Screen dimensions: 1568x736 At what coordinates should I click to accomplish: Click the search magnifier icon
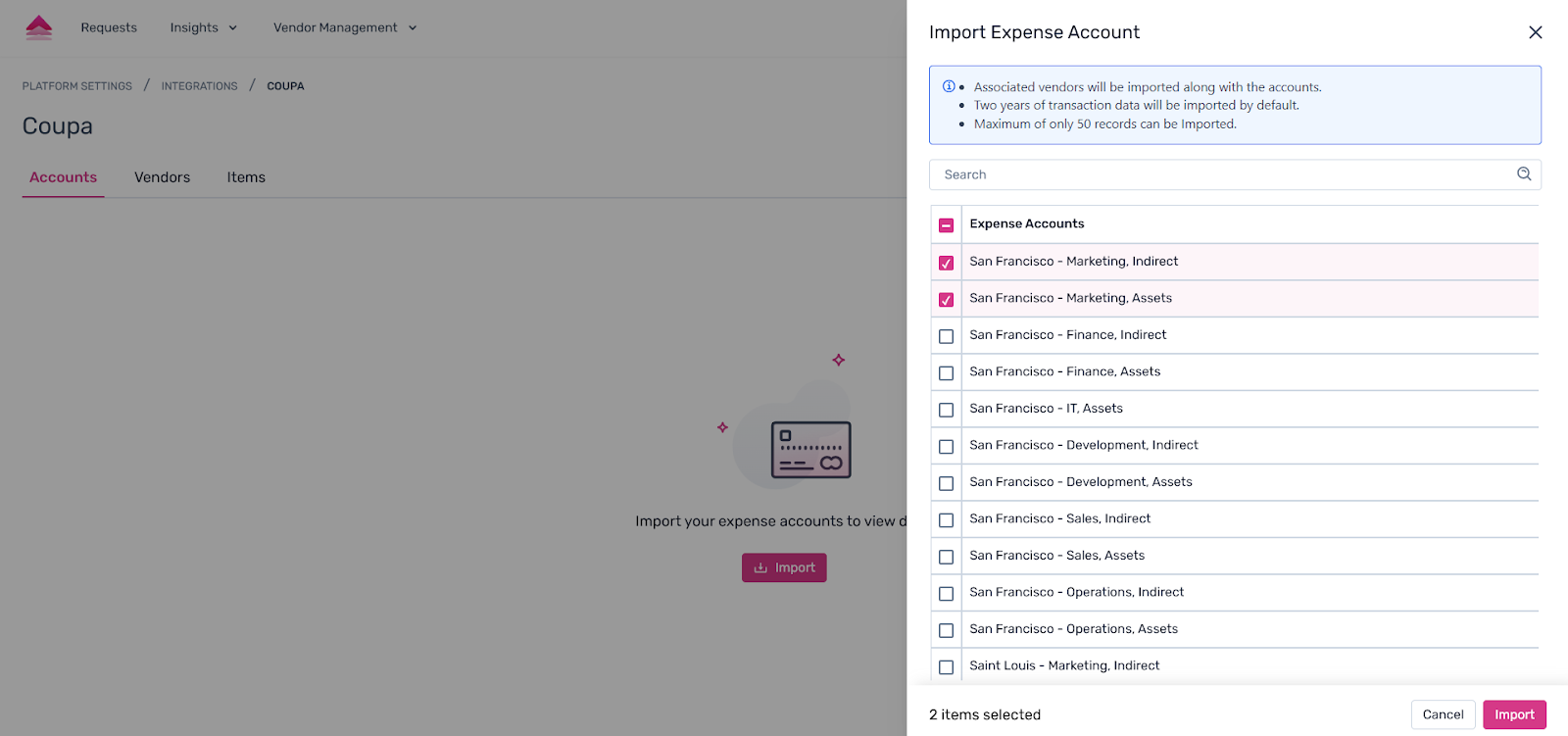(1524, 174)
